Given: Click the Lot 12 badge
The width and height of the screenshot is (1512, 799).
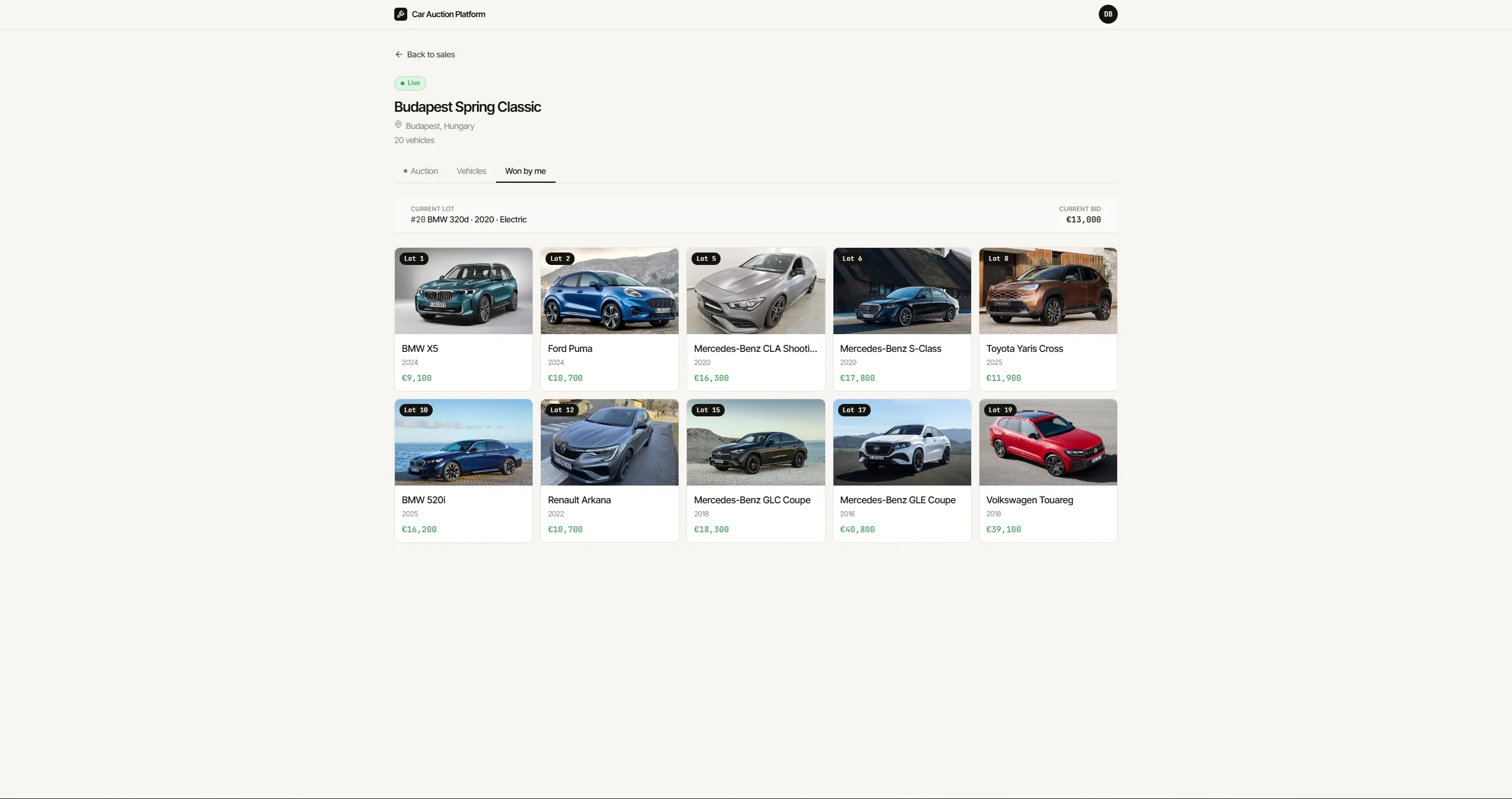Looking at the screenshot, I should click(x=562, y=410).
